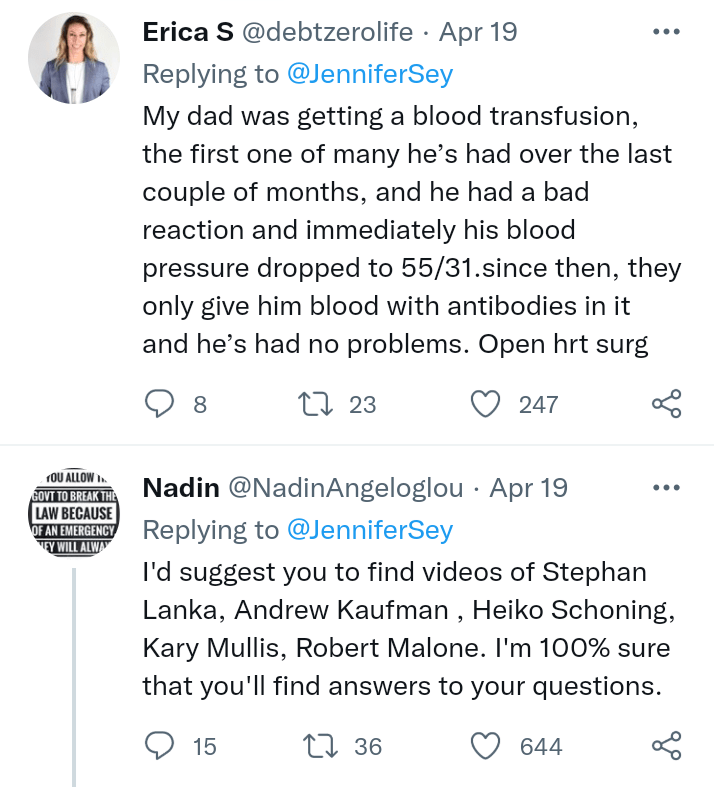
Task: Open Apr 19 timestamp on Nadin's tweet
Action: tap(529, 488)
